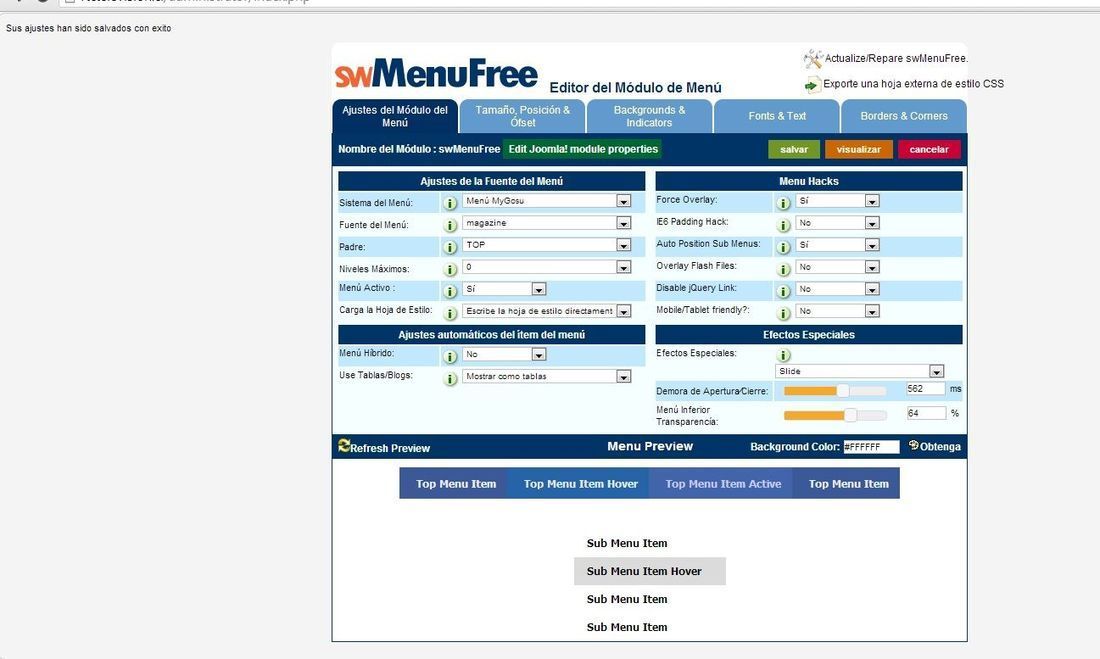This screenshot has height=659, width=1100.
Task: Click the Background Color #FFFFFF field
Action: pos(871,447)
